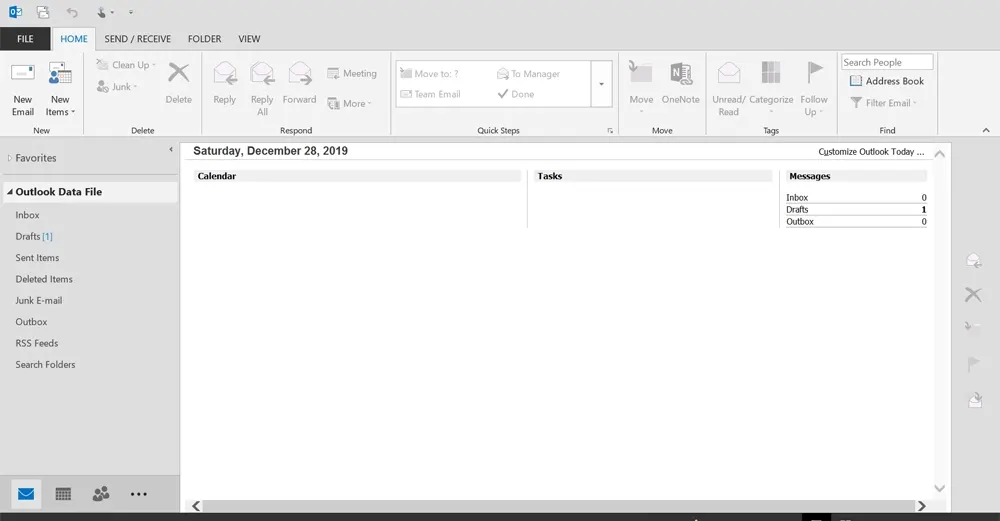Open the More respond dropdown
The height and width of the screenshot is (521, 1000).
(349, 103)
